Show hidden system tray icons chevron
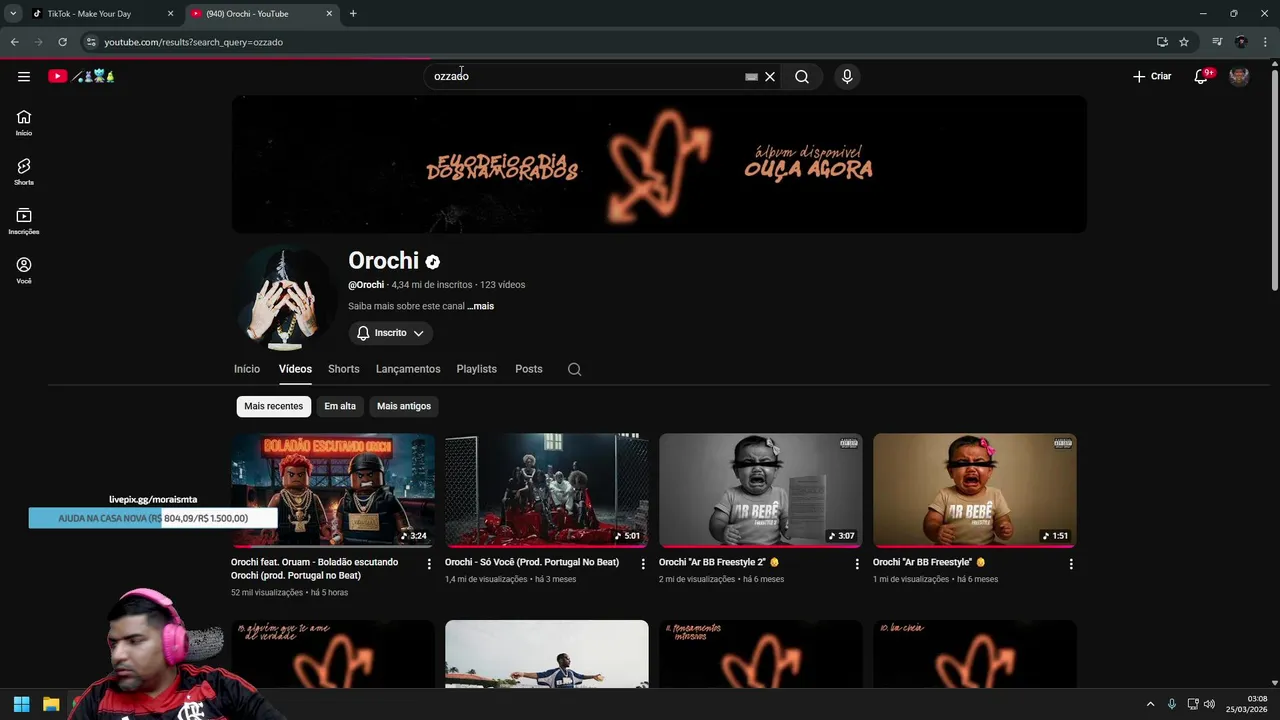Image resolution: width=1280 pixels, height=720 pixels. tap(1150, 704)
